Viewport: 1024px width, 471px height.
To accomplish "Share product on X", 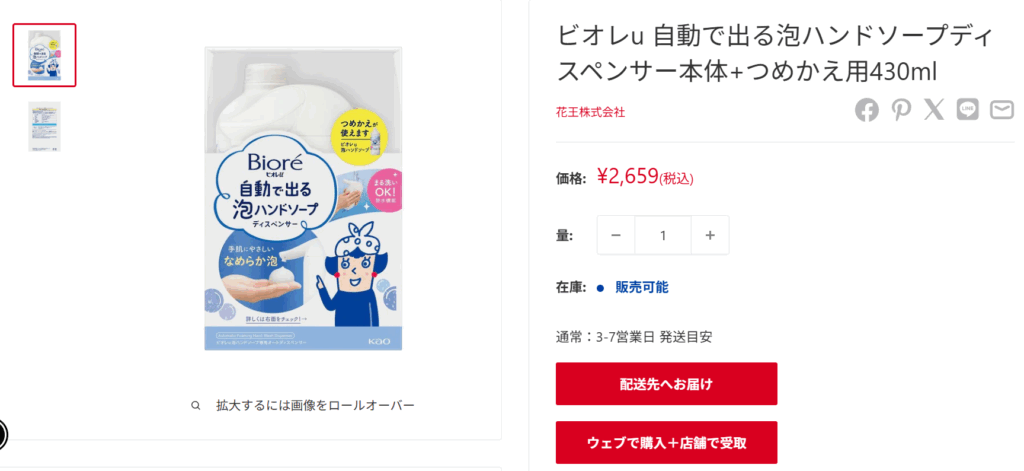I will (x=935, y=110).
